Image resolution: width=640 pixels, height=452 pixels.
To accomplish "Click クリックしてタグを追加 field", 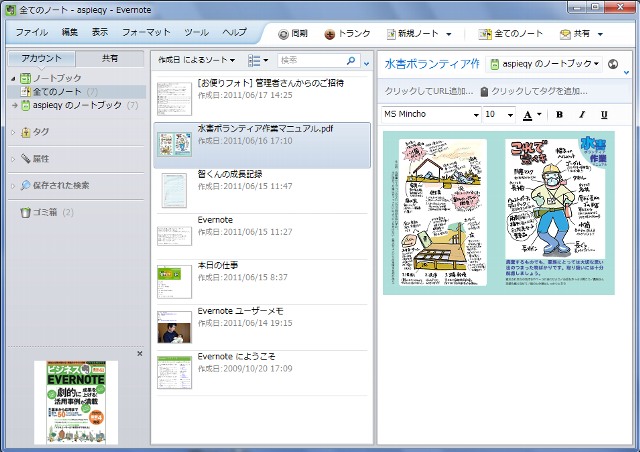I will [539, 91].
